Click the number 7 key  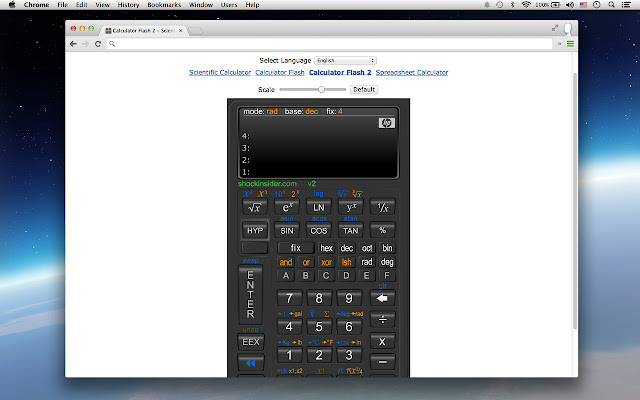point(289,298)
